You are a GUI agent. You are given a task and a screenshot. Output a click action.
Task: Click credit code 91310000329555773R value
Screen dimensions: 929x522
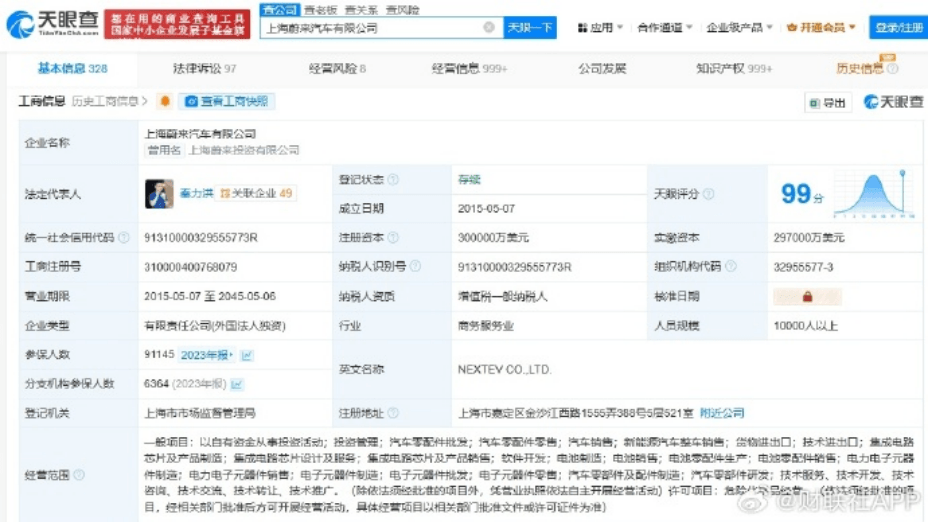[201, 238]
